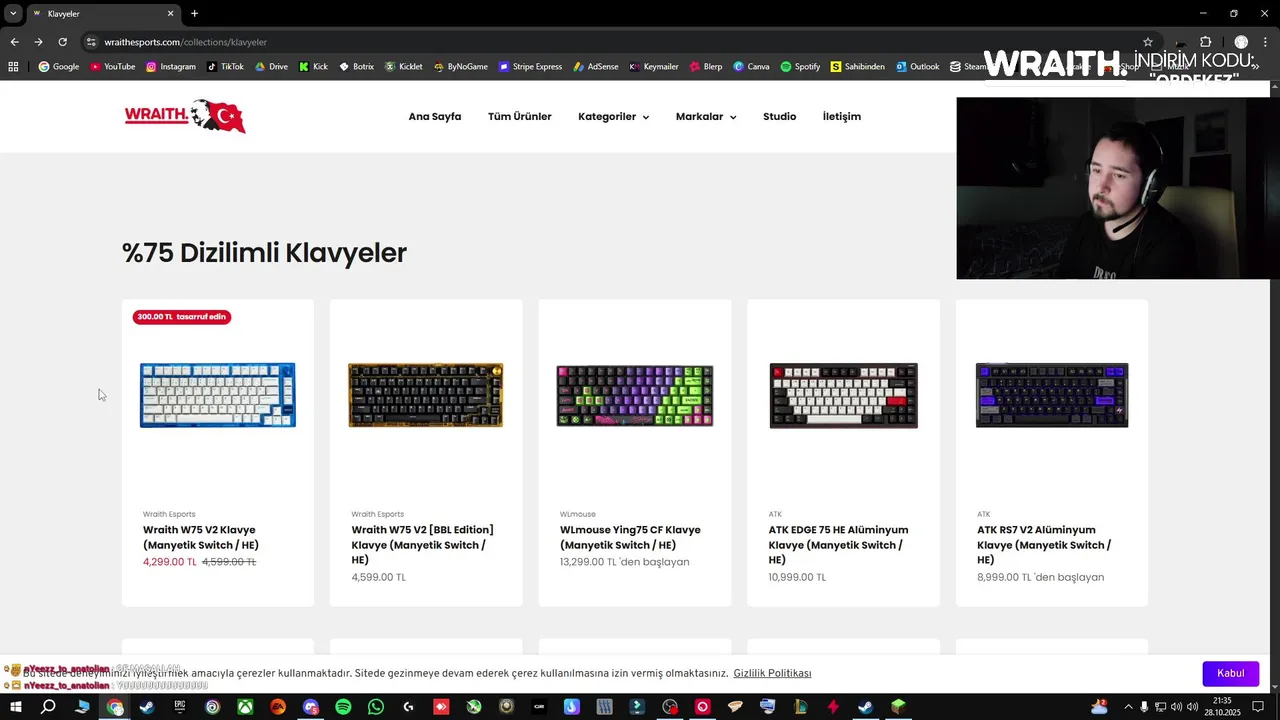The height and width of the screenshot is (720, 1280).
Task: Open Wraith W75 V2 BBL Edition link
Action: pos(422,545)
